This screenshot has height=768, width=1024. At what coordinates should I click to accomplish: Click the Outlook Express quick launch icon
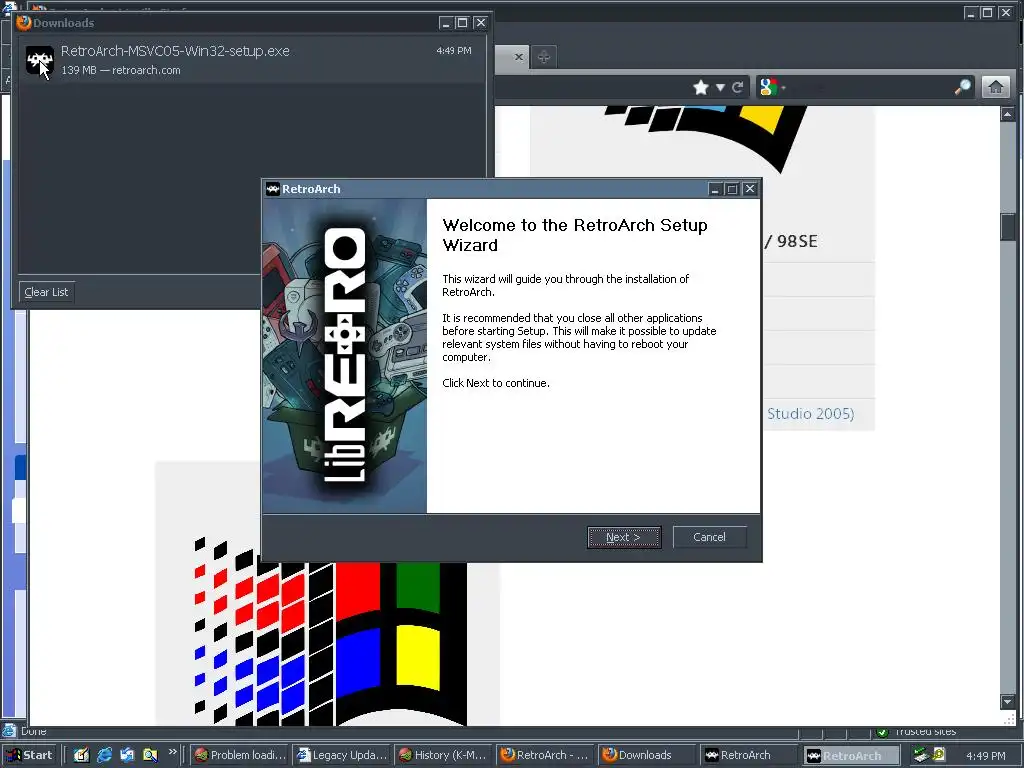[127, 755]
